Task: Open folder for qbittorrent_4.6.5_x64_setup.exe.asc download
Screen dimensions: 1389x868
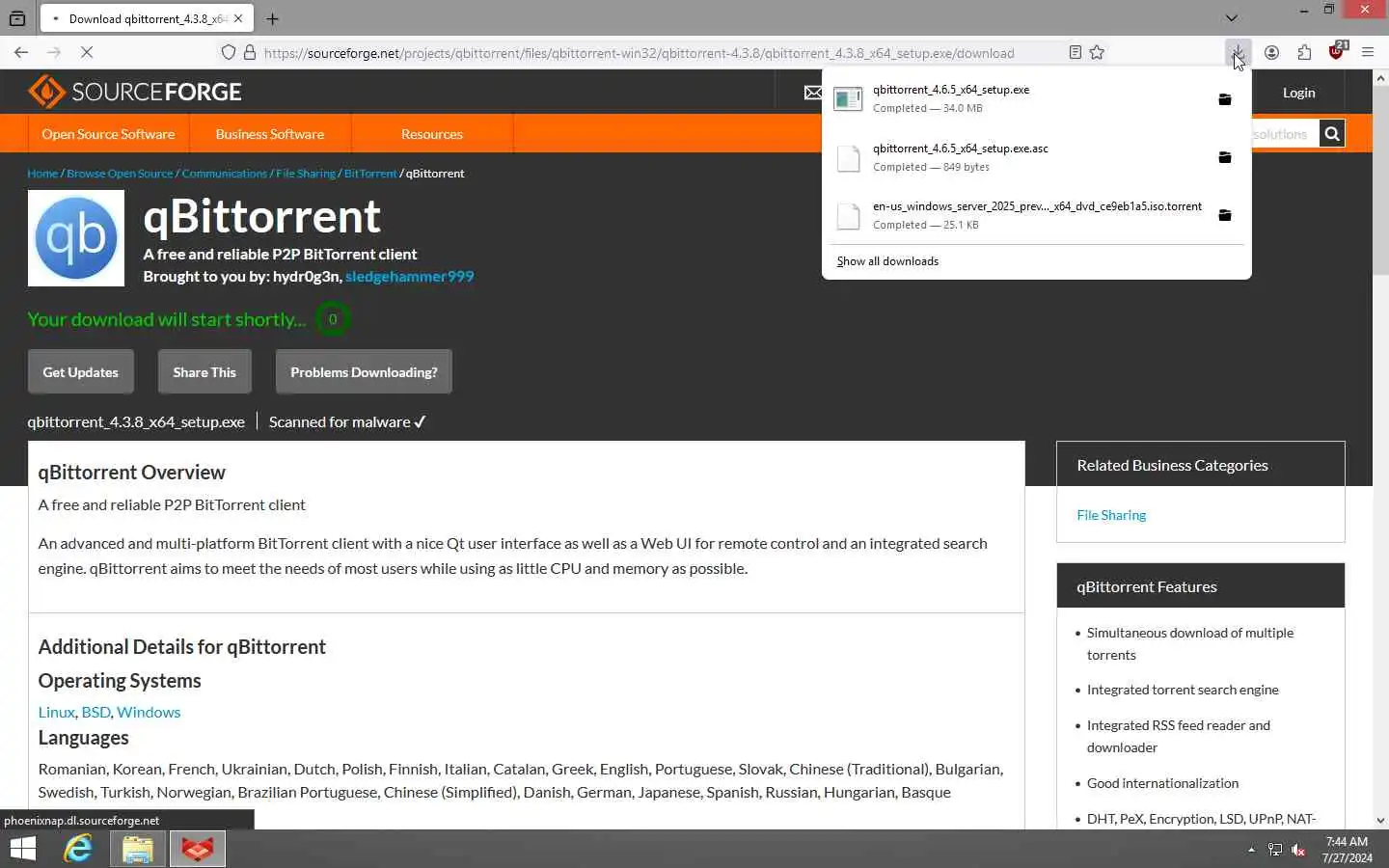Action: coord(1225,157)
